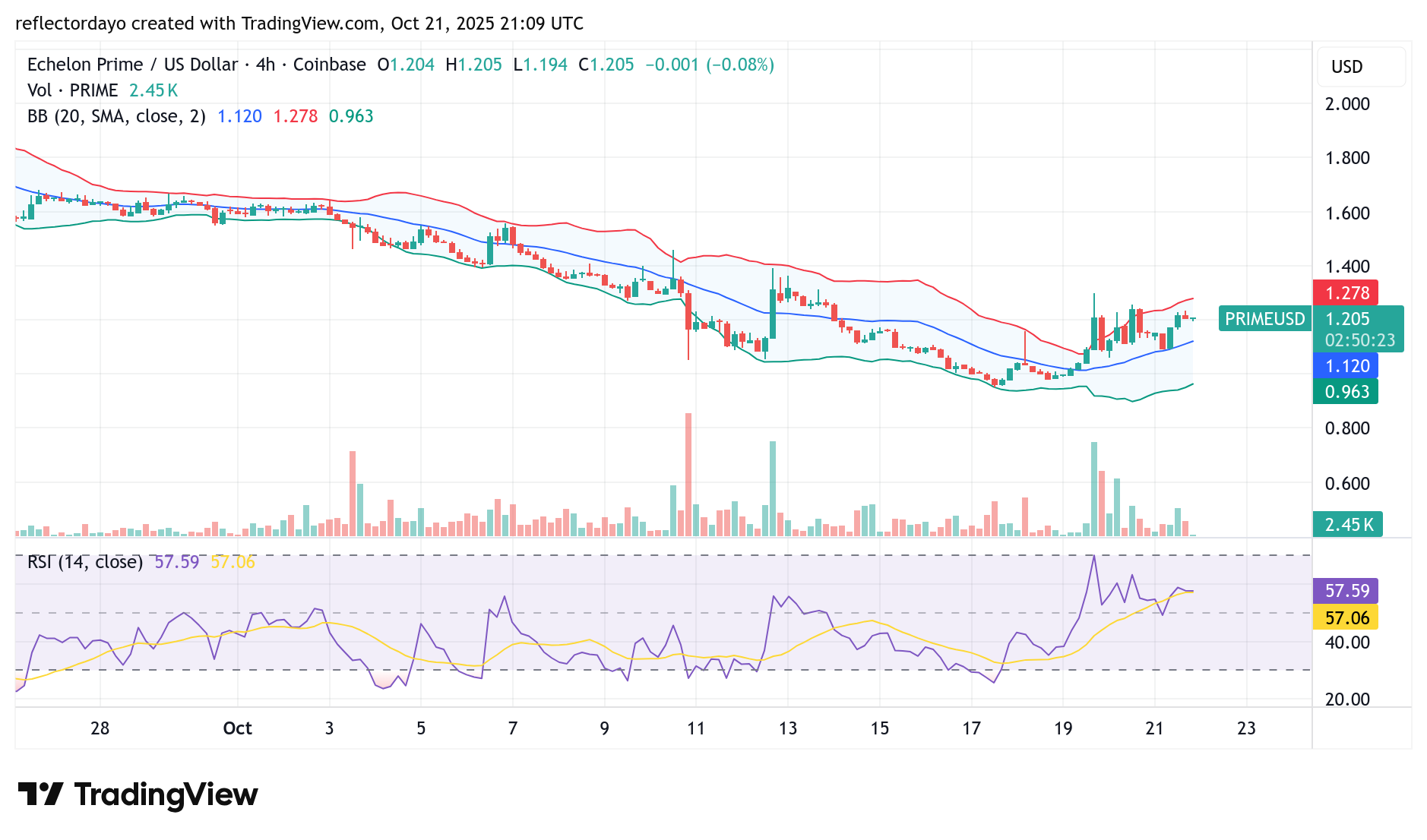This screenshot has height=840, width=1427.
Task: Click the 40.00 RSI scale label
Action: coord(1347,643)
